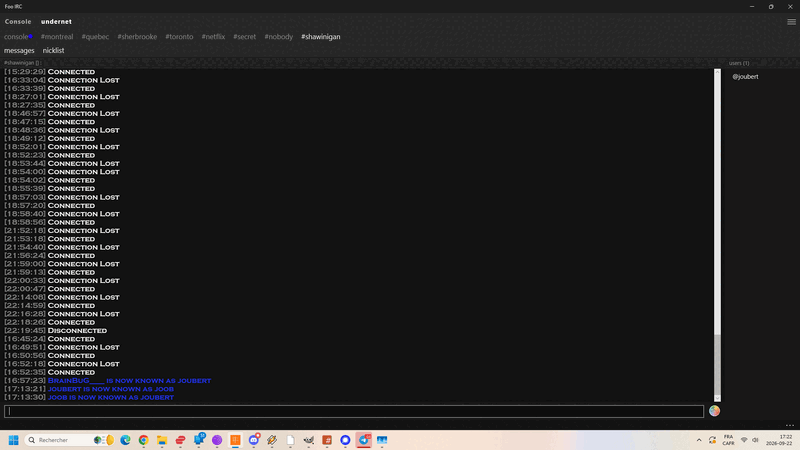
Task: Click the scrollbar down arrow
Action: pyautogui.click(x=717, y=398)
